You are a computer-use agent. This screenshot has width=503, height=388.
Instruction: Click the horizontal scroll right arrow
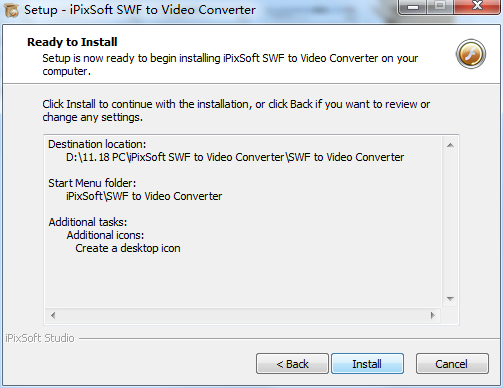tap(433, 315)
